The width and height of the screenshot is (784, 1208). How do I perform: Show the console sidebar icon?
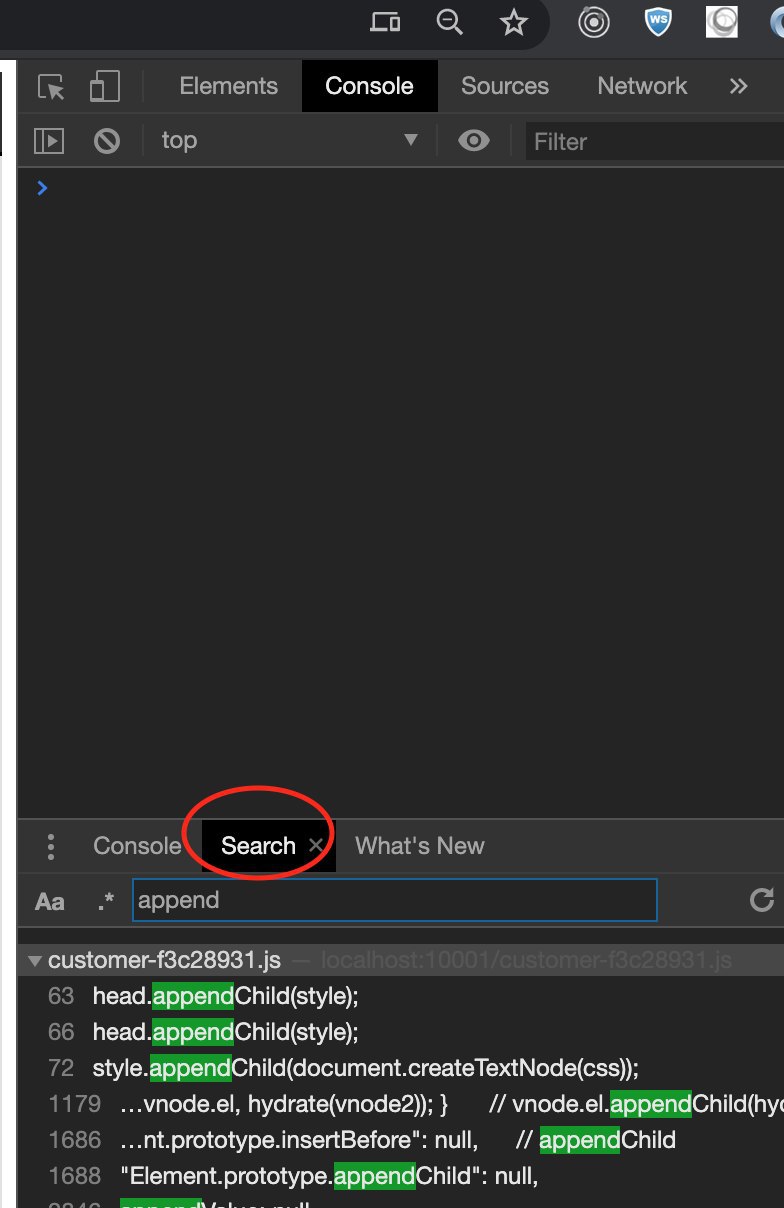tap(48, 141)
